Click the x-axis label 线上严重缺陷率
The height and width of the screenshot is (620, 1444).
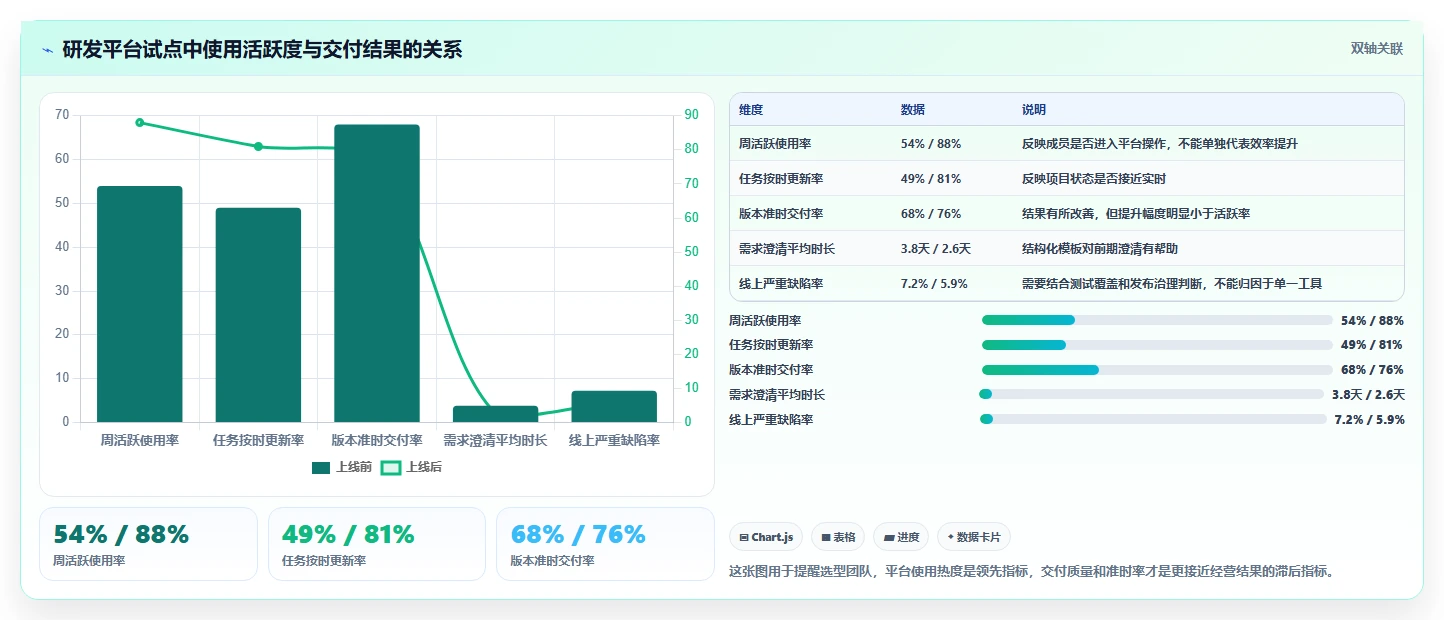tap(614, 440)
